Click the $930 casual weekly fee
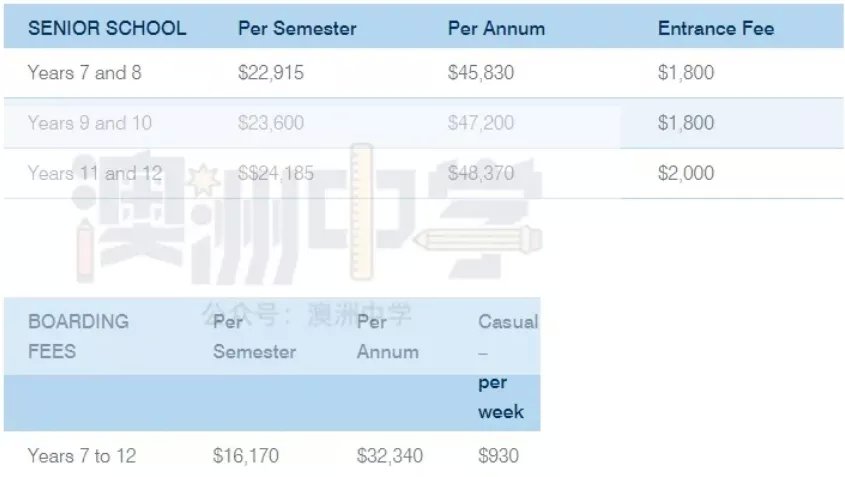 [498, 456]
